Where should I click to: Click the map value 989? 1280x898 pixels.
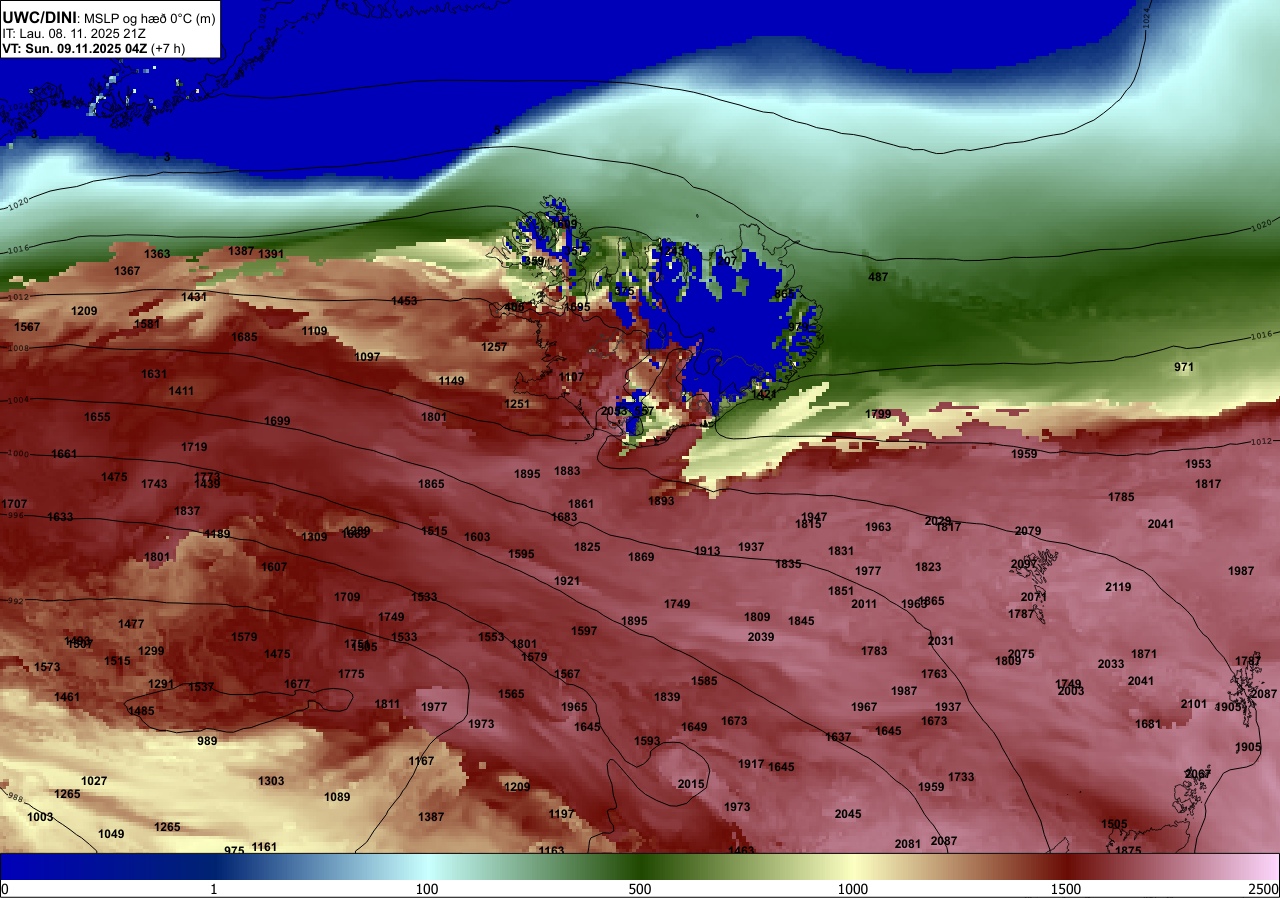pyautogui.click(x=207, y=741)
